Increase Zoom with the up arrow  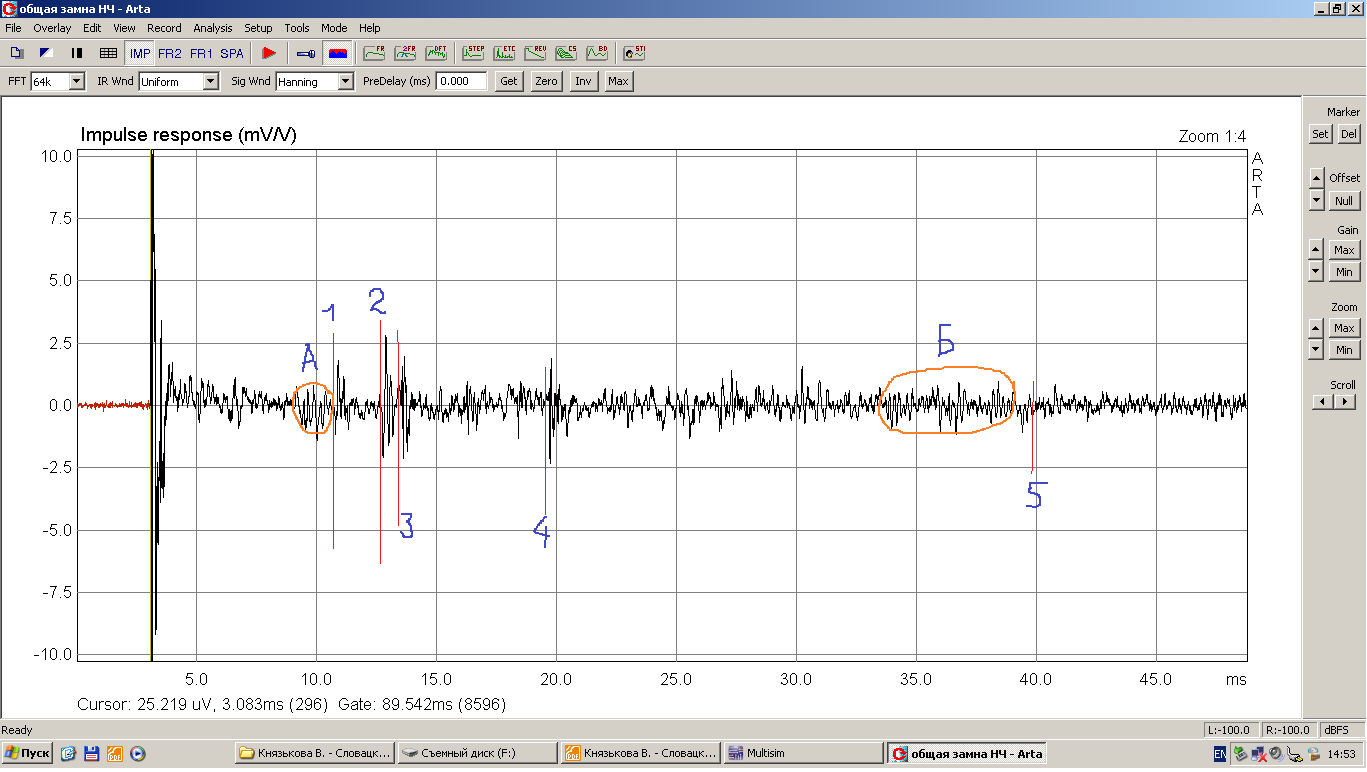click(x=1316, y=328)
